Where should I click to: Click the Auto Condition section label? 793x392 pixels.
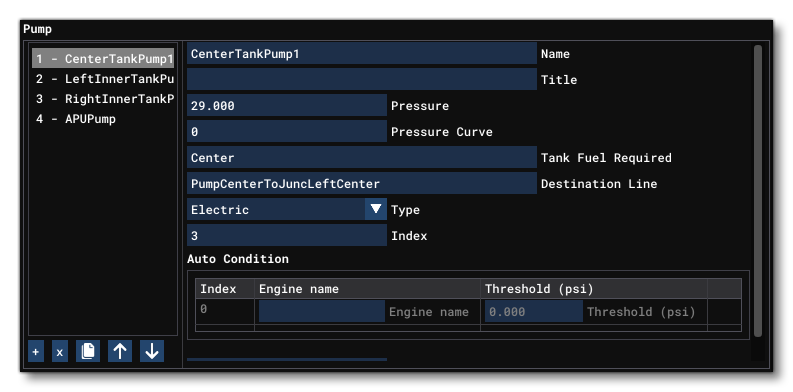[238, 259]
